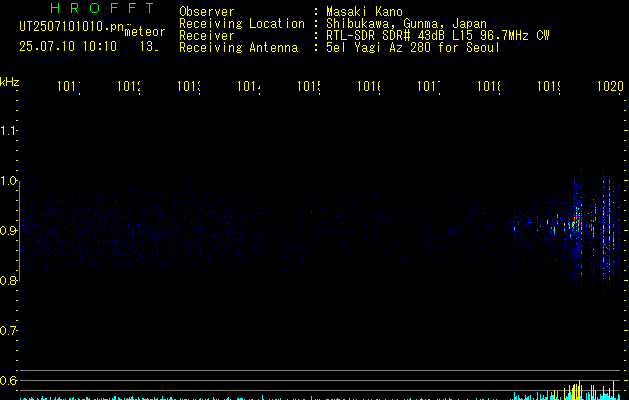Click the "Receiving Antenna" label

tap(239, 48)
